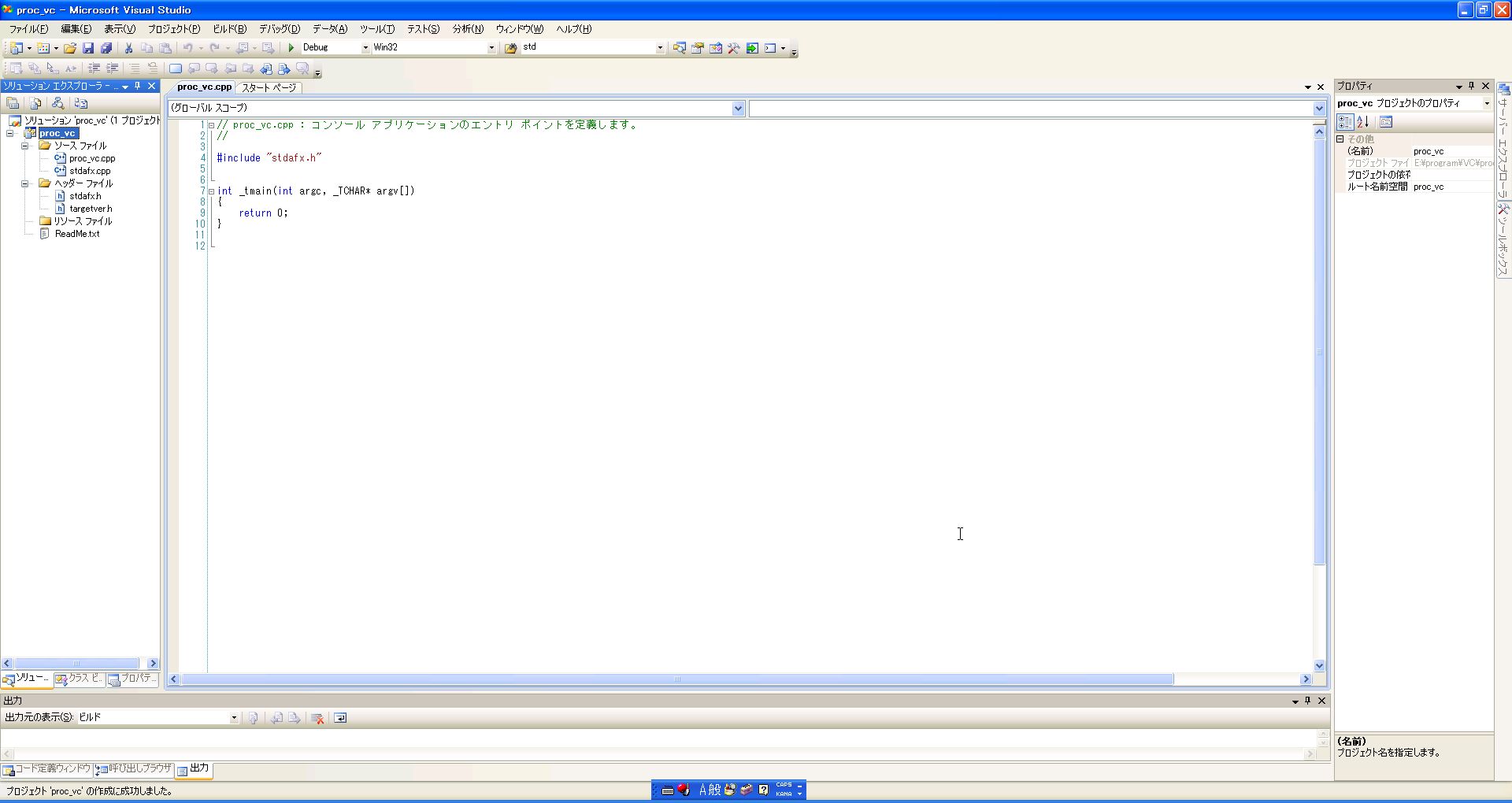Click the editor horizontal scrollbar thumb
Image resolution: width=1512 pixels, height=803 pixels.
pyautogui.click(x=677, y=679)
